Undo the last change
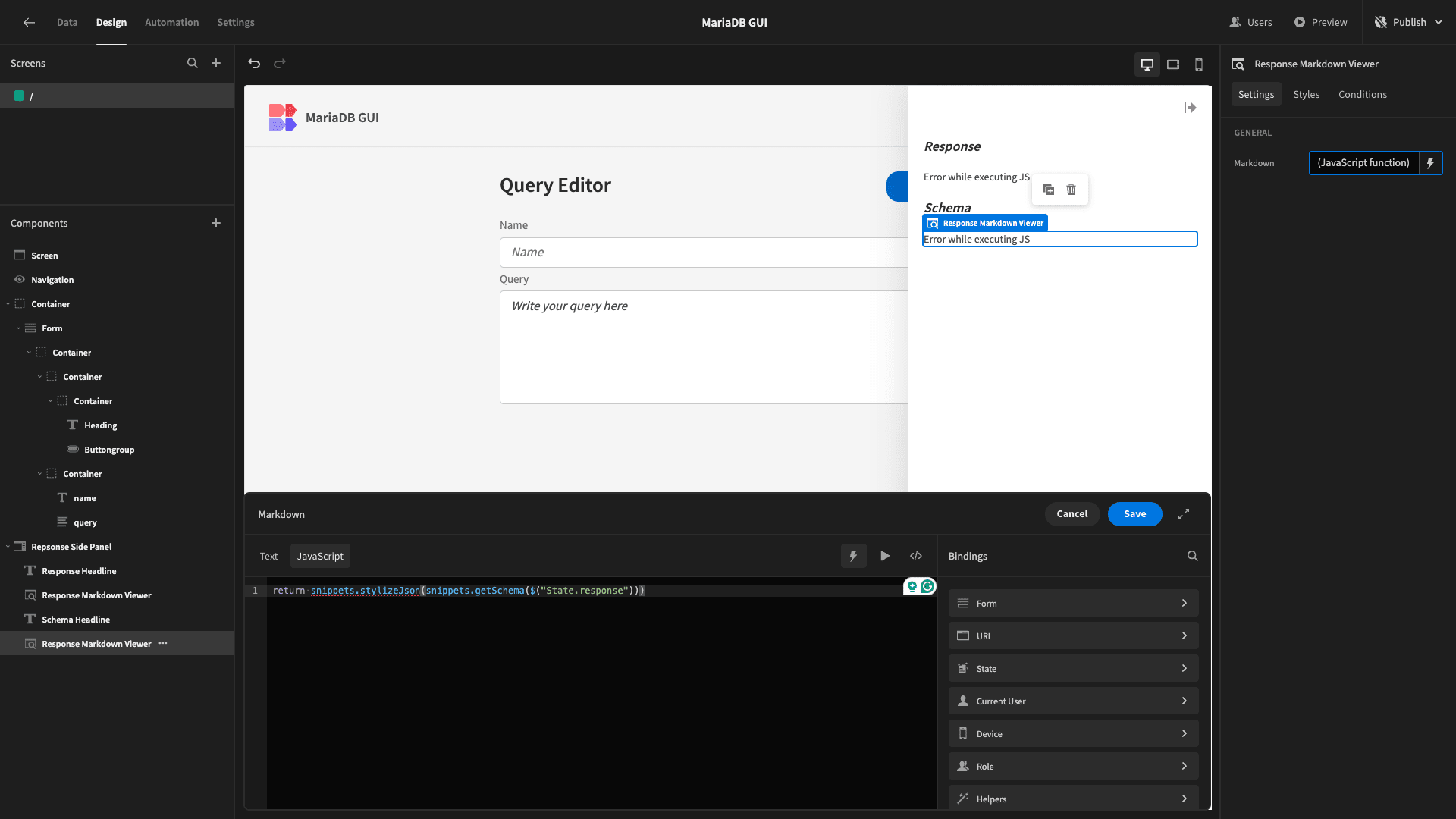1456x819 pixels. point(254,64)
